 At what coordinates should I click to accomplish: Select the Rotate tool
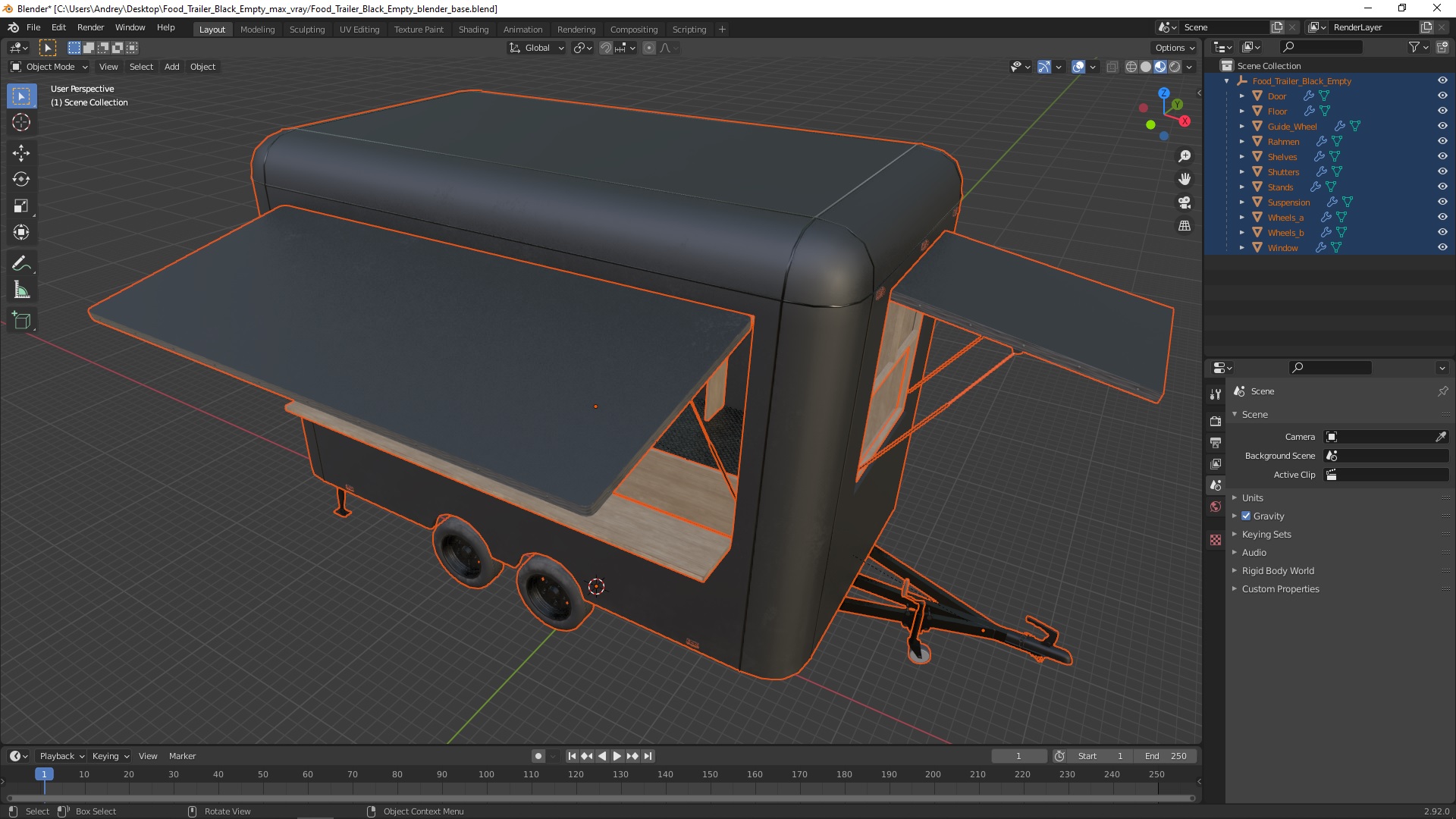(x=21, y=180)
